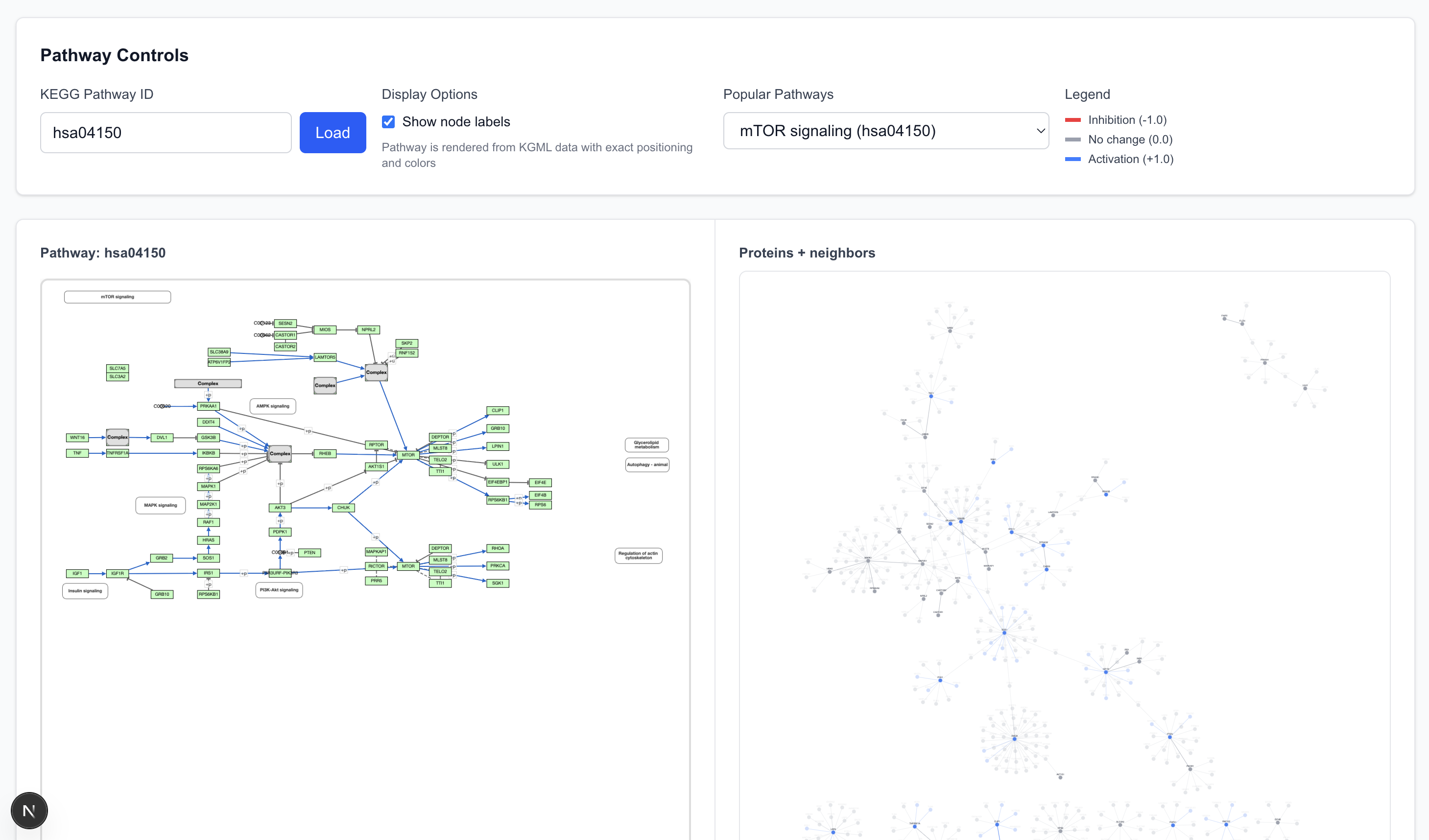Open the MAPK signaling pathway box
Screen dimensions: 1429x840
[x=161, y=506]
